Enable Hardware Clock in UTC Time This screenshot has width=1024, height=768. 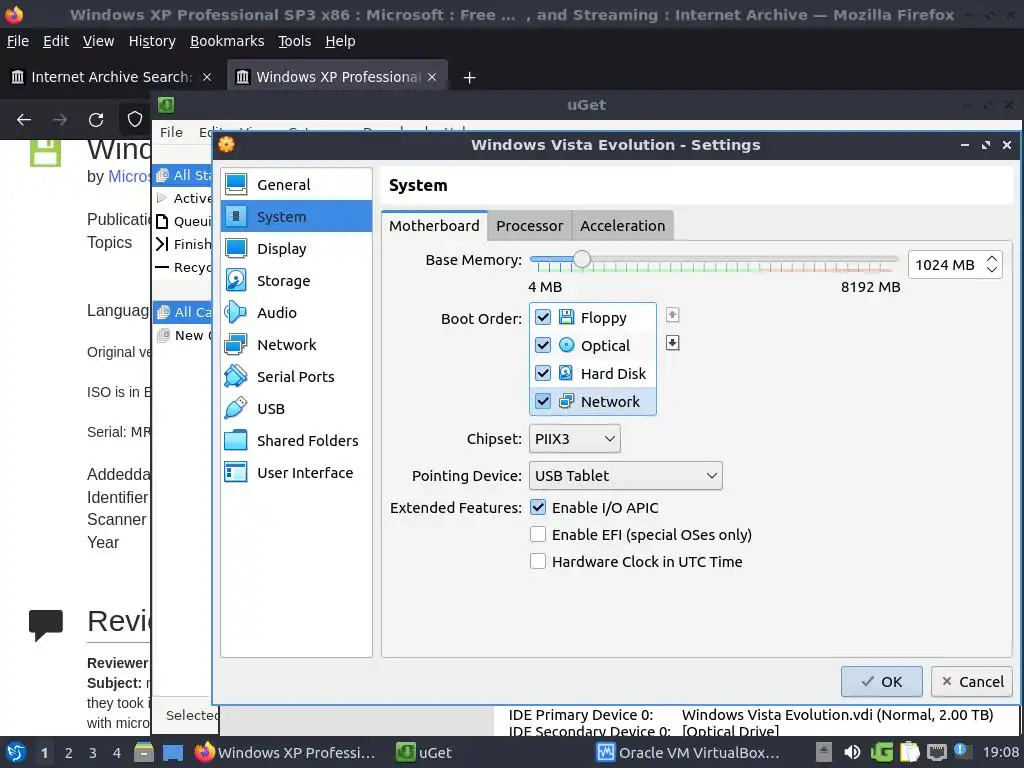(538, 561)
